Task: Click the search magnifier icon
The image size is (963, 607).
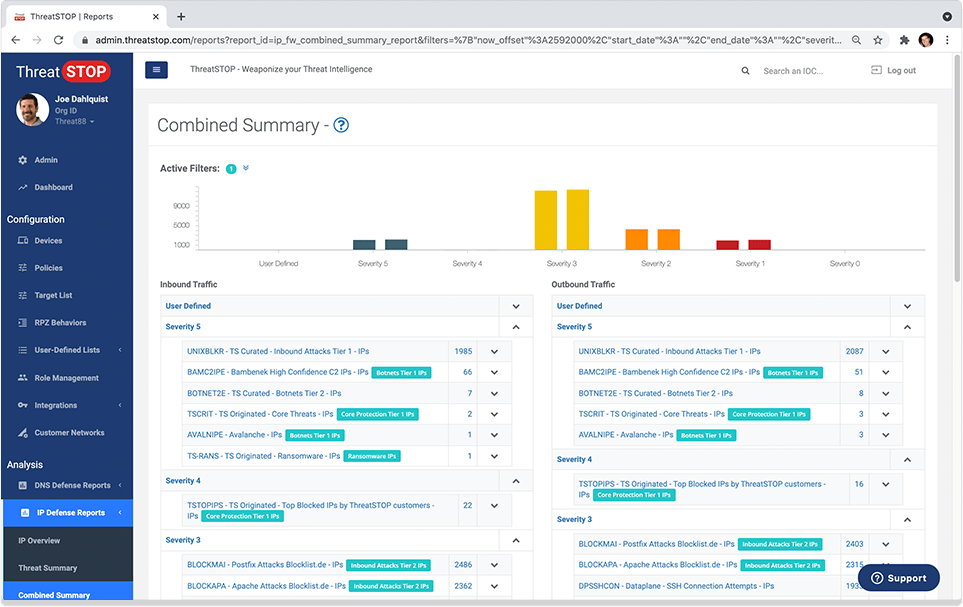Action: point(745,71)
